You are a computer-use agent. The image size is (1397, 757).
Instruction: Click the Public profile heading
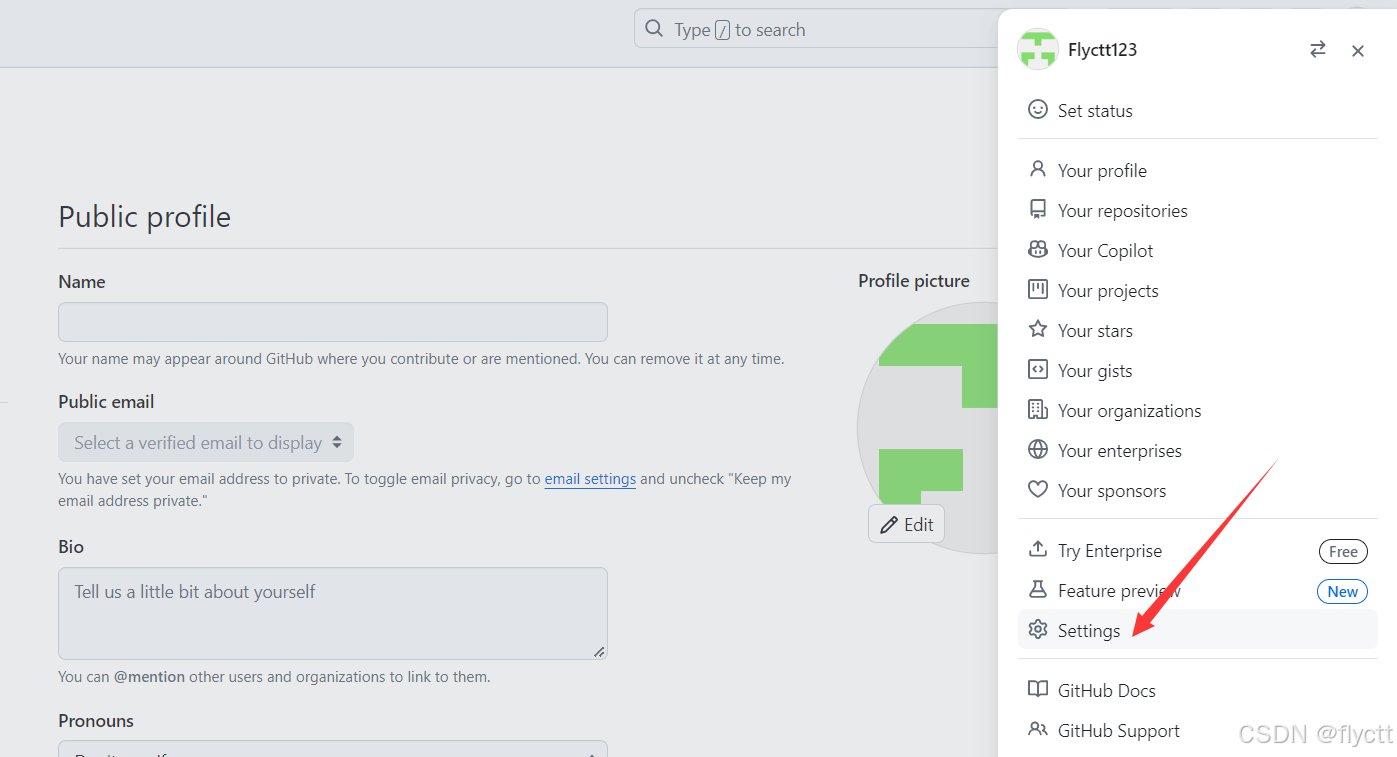tap(145, 216)
